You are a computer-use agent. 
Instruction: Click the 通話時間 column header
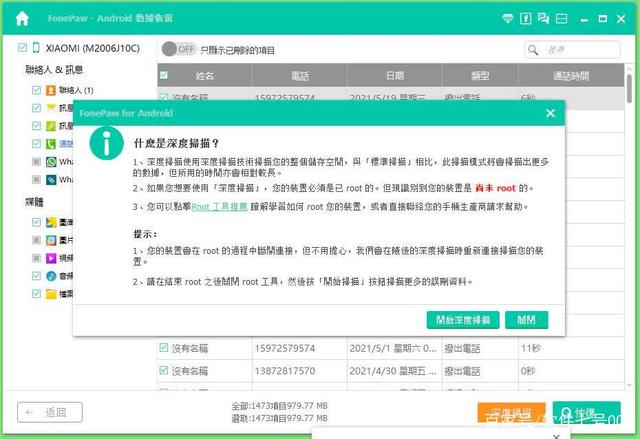(571, 75)
